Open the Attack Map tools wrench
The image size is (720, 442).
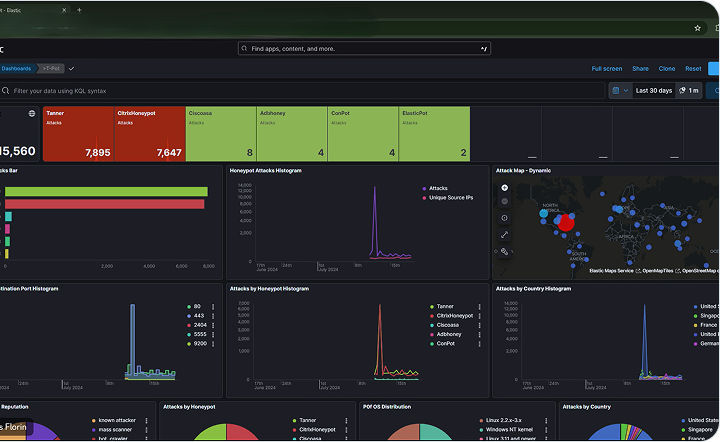pyautogui.click(x=504, y=252)
